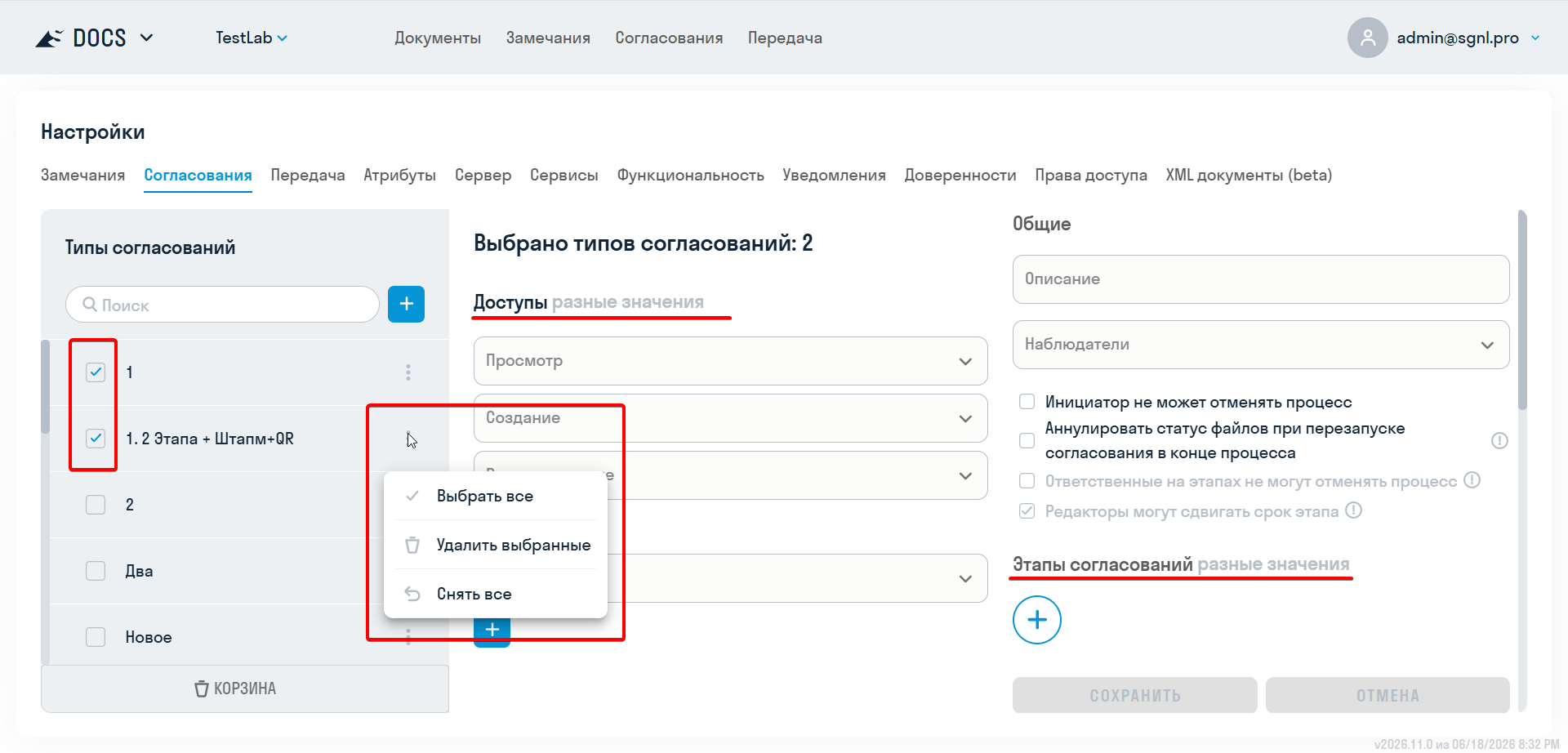The height and width of the screenshot is (753, 1568).
Task: Open the Права доступа tab
Action: [x=1091, y=175]
